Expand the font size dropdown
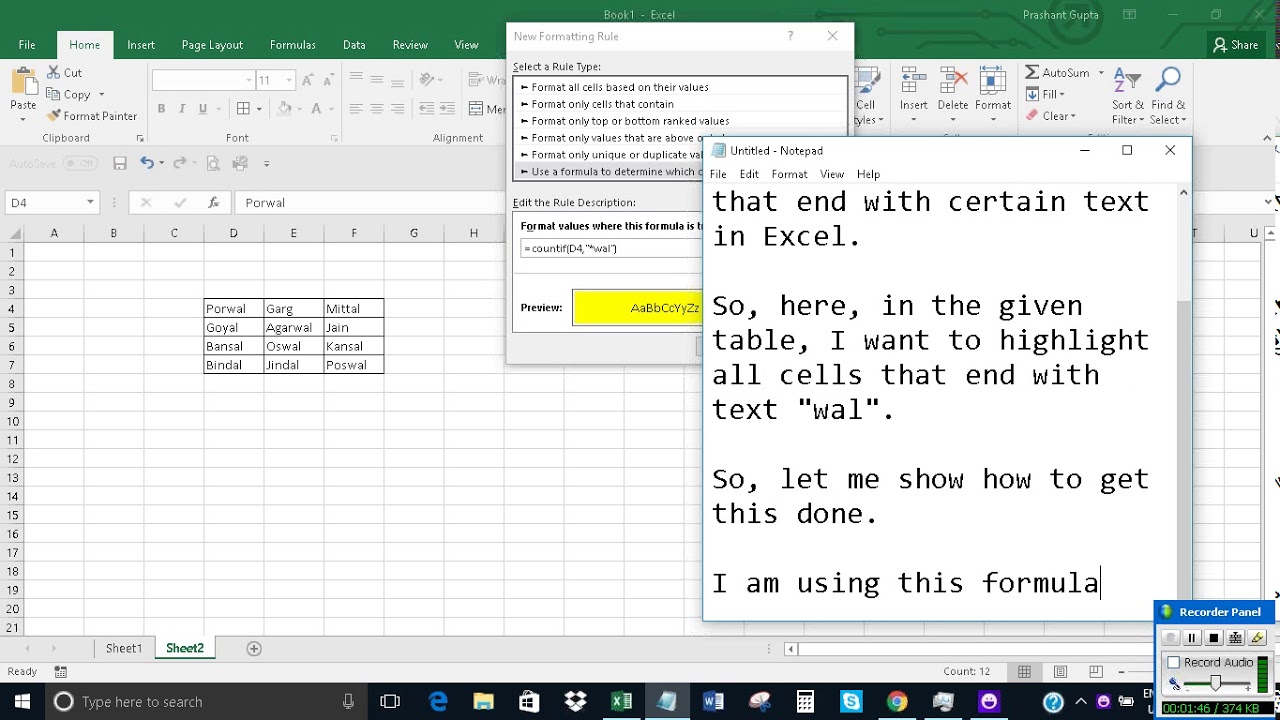Screen dimensions: 1280x720 coord(289,80)
